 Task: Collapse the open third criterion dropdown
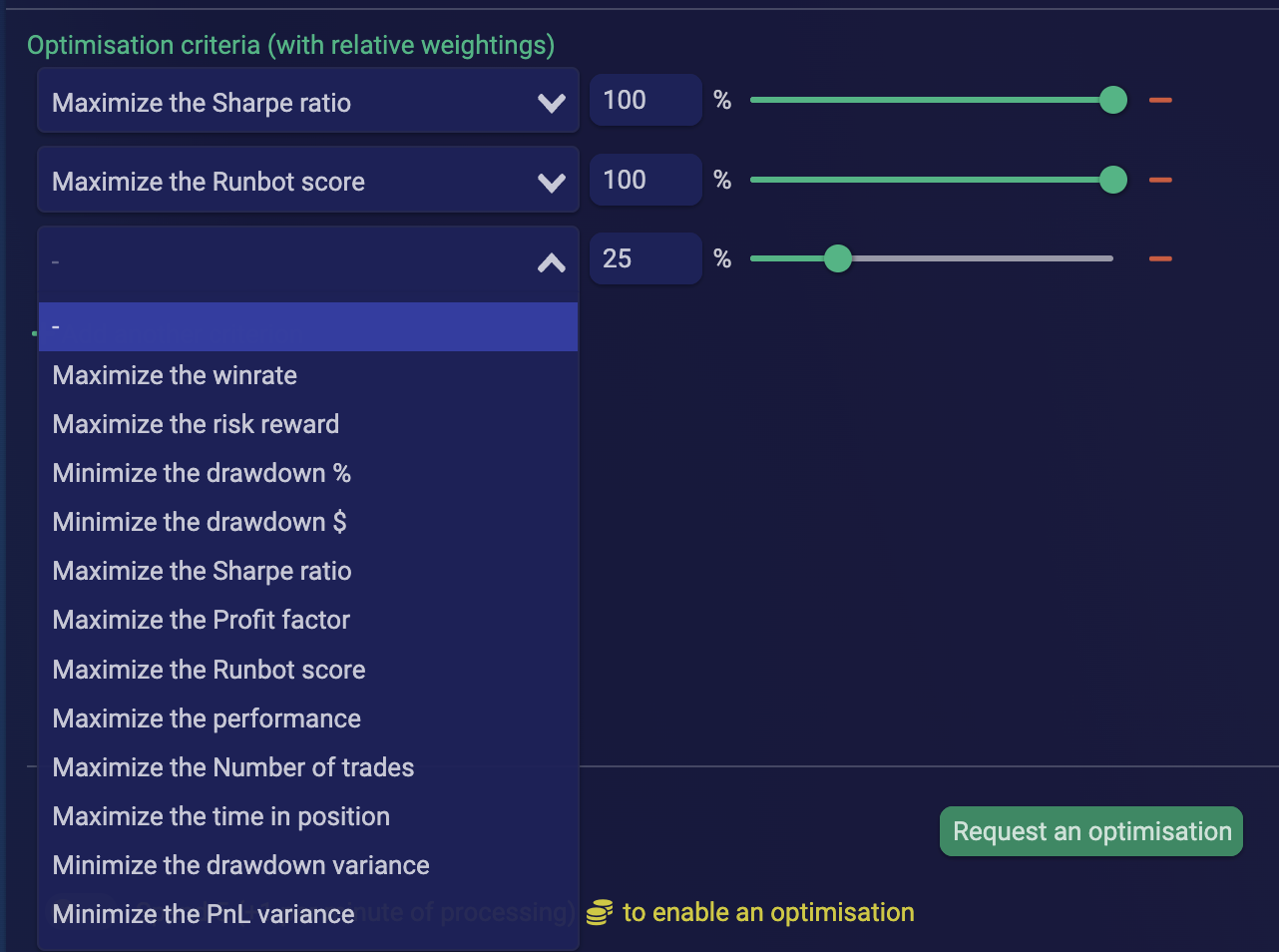(x=551, y=262)
